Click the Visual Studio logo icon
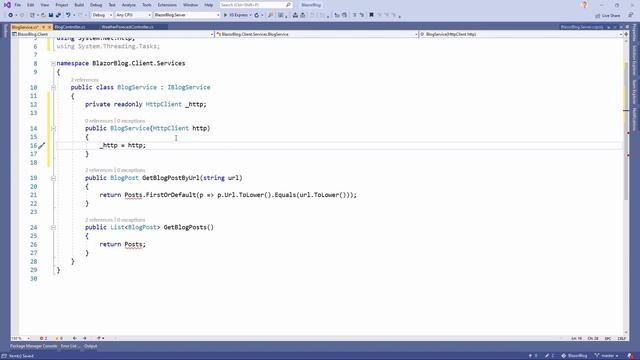The width and height of the screenshot is (640, 360). coord(7,5)
